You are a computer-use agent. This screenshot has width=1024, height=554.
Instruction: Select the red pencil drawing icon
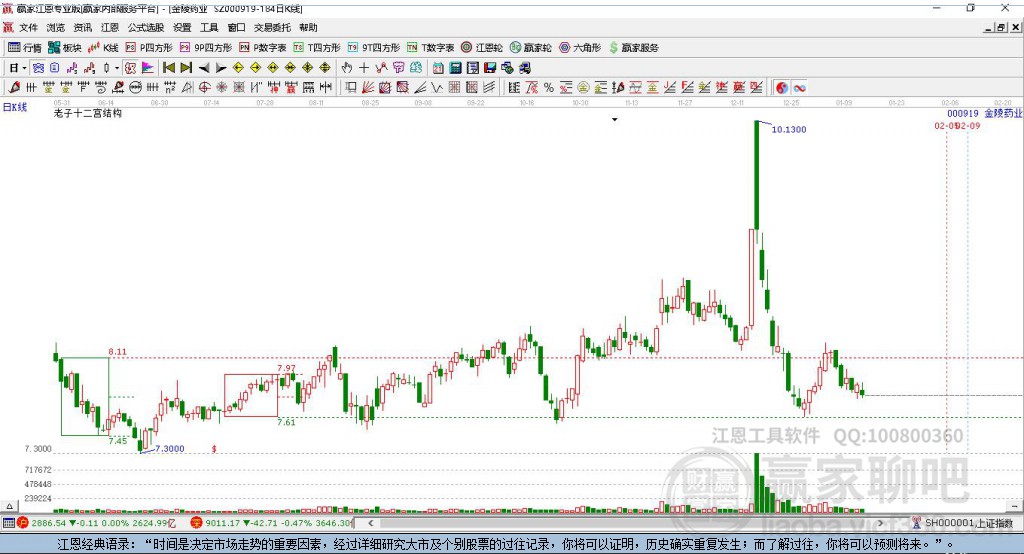[14, 88]
